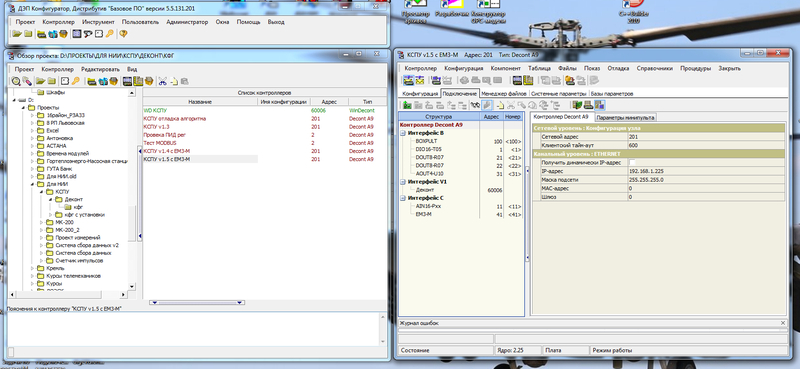The width and height of the screenshot is (800, 369).
Task: Expand the 'МК-200' folder in project tree
Action: [x=41, y=223]
